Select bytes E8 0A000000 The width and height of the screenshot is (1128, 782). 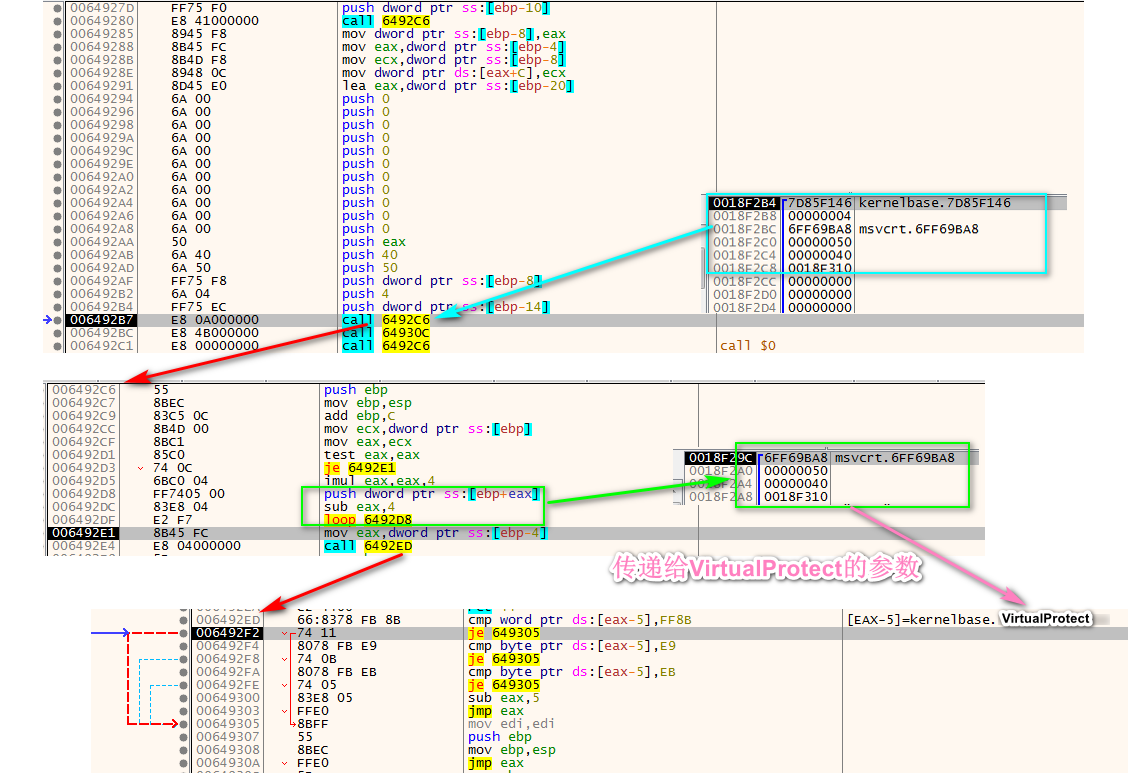click(x=214, y=320)
